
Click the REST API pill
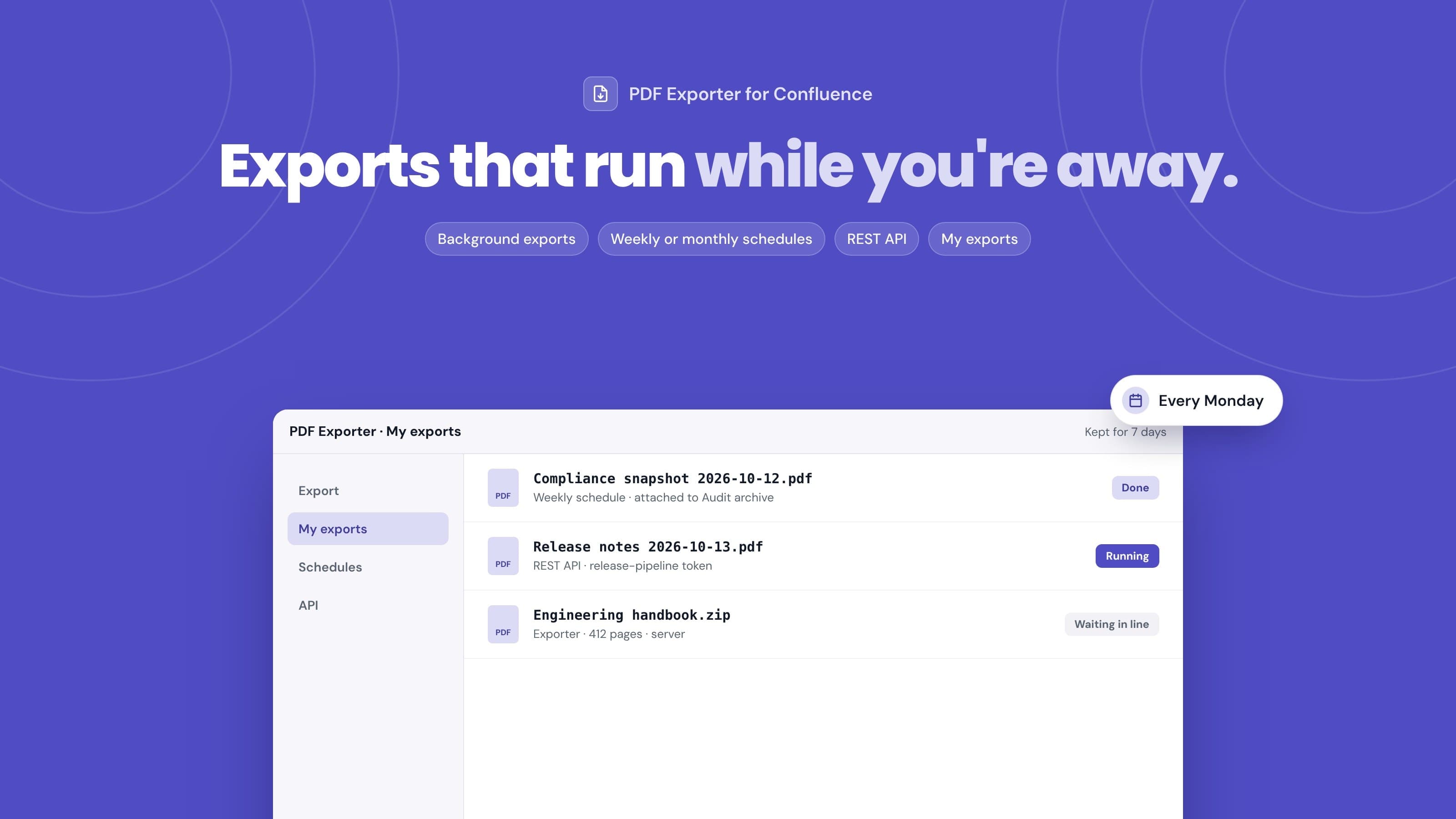pos(877,239)
